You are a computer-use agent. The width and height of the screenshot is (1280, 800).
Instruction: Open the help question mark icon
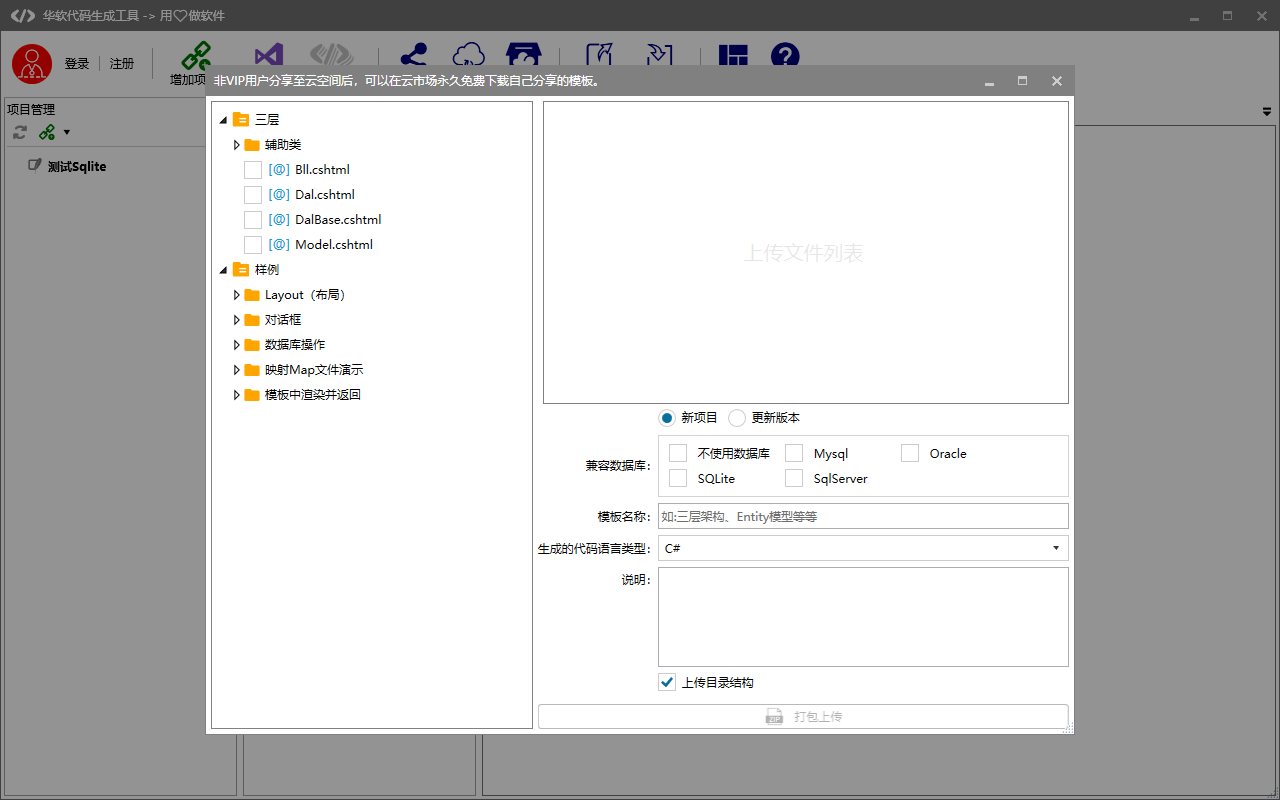[786, 56]
